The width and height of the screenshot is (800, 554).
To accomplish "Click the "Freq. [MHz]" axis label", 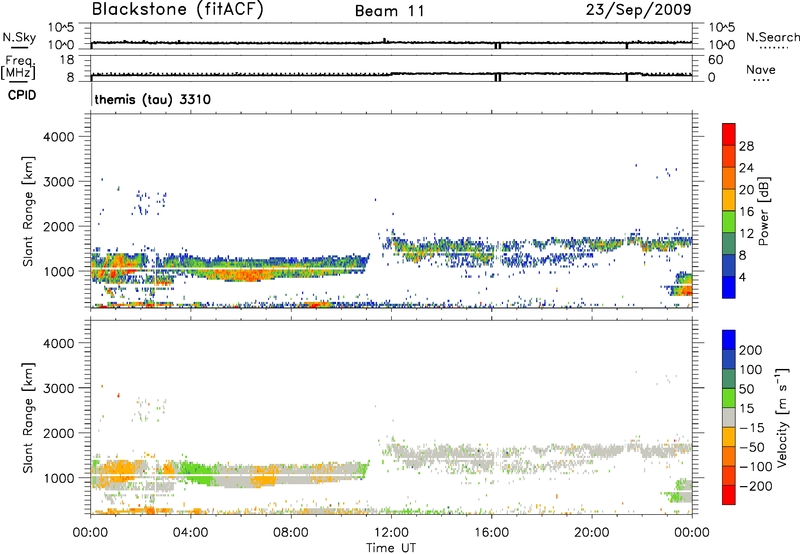I will coord(18,68).
